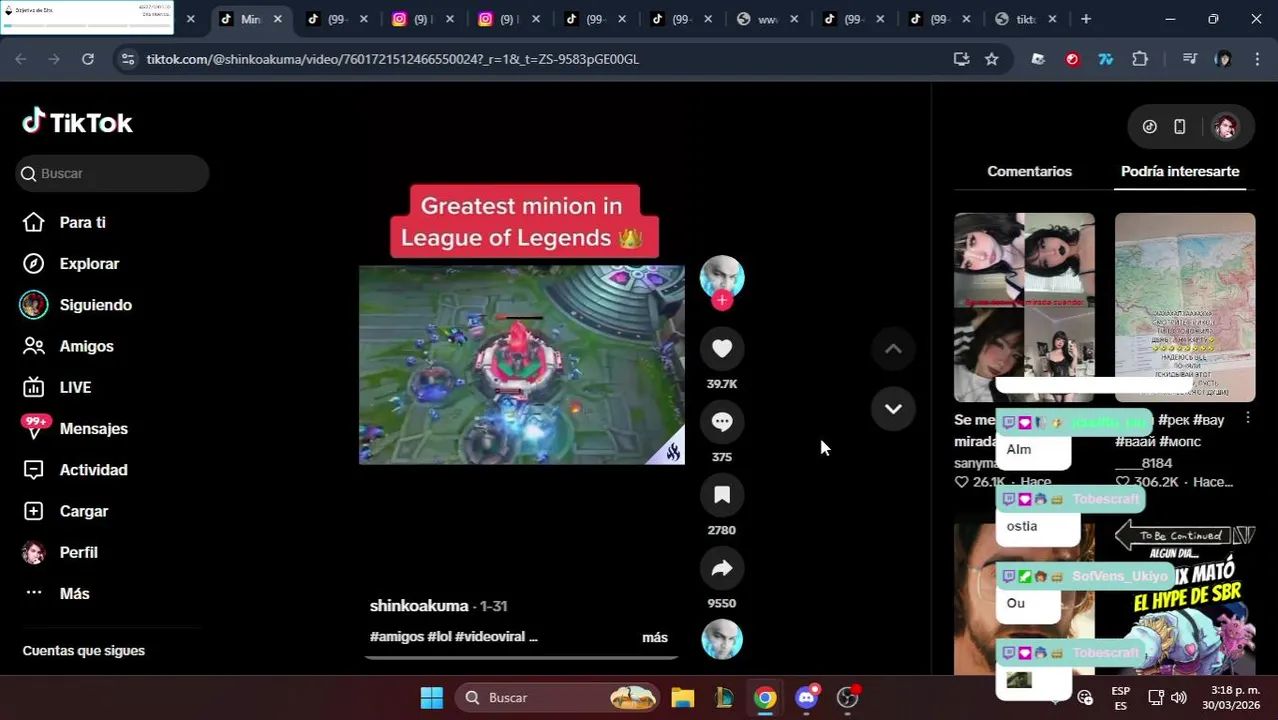Expand the Más menu
The width and height of the screenshot is (1278, 720).
point(74,593)
